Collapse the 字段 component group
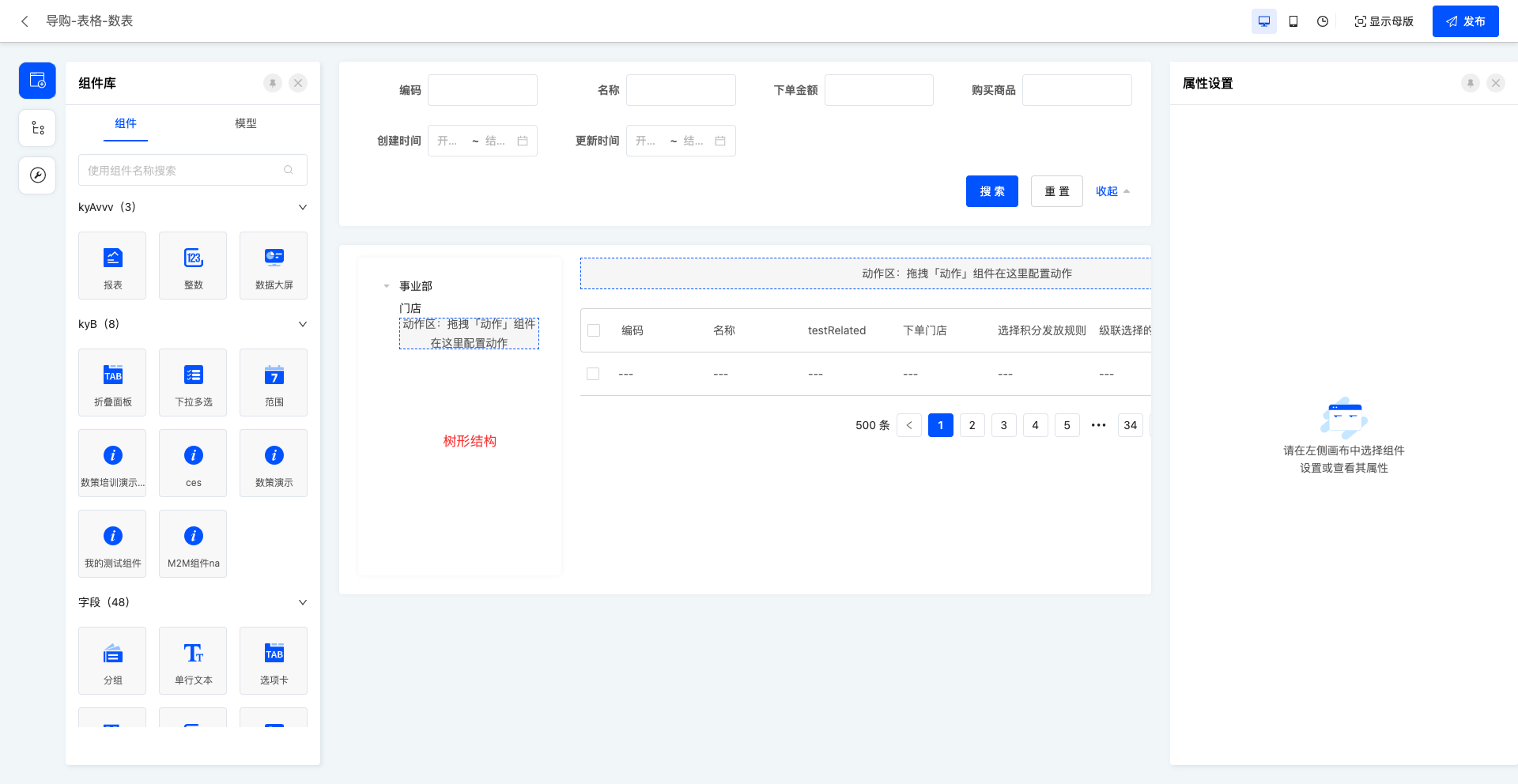 point(301,601)
